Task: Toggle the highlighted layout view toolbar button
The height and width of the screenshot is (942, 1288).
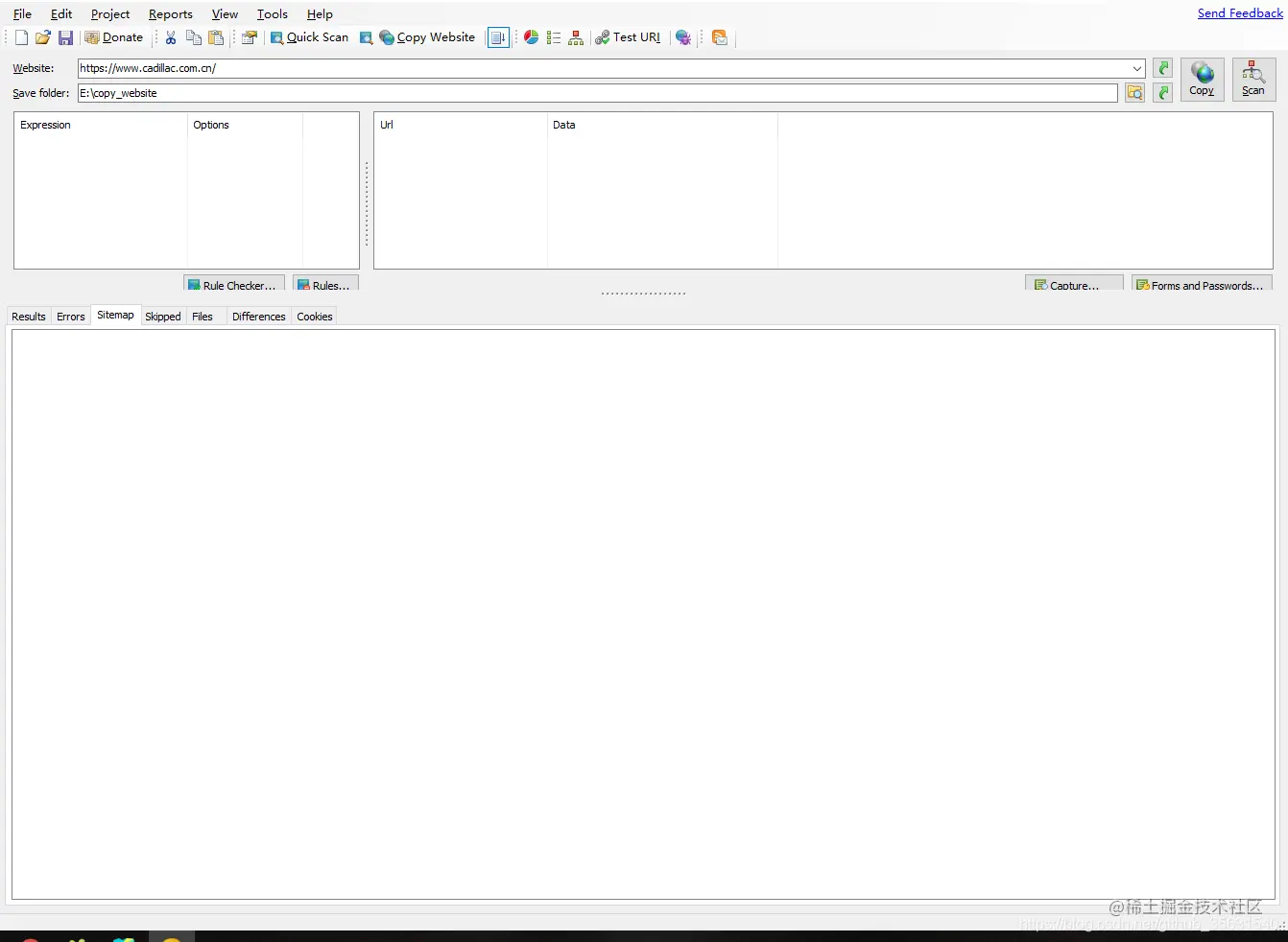Action: (498, 37)
